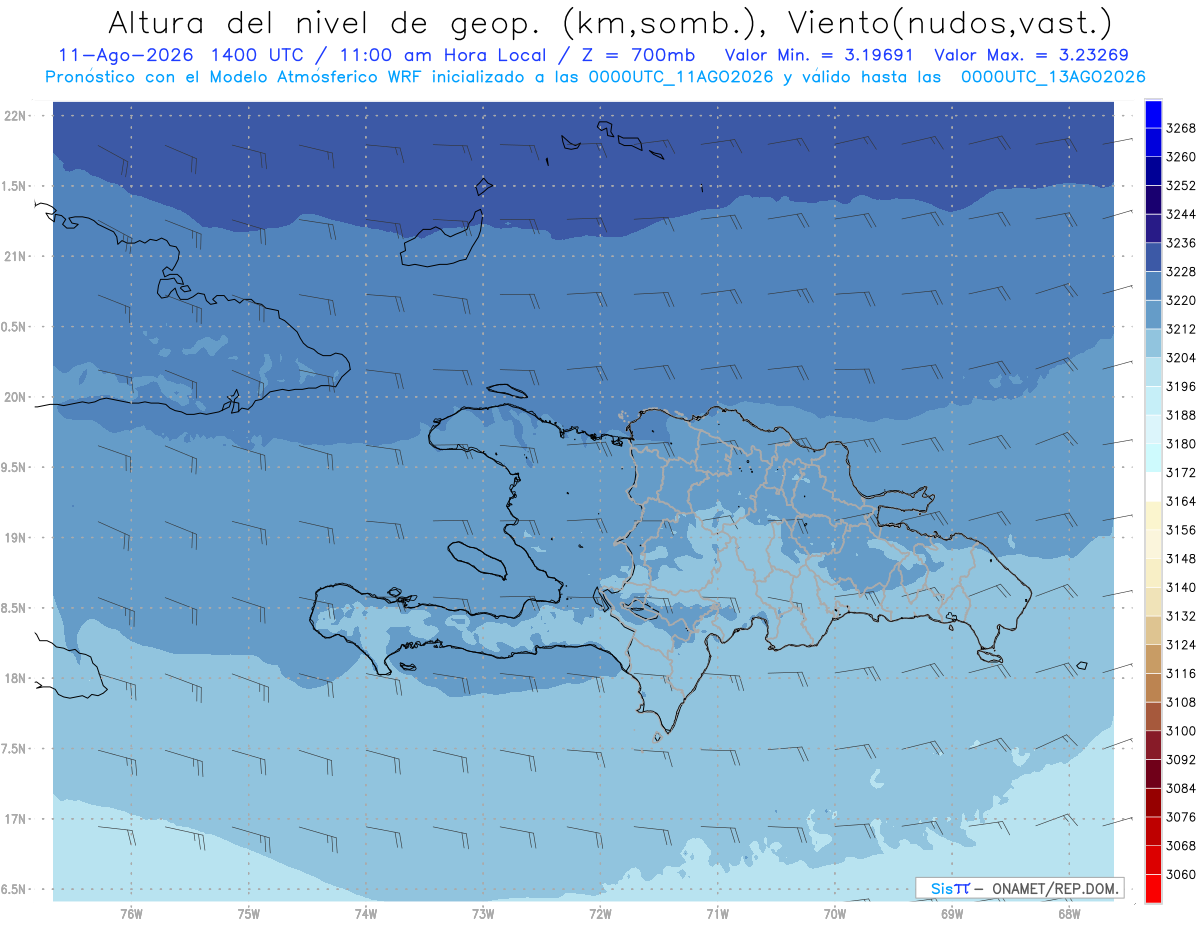Viewport: 1200px width, 927px height.
Task: Click the '20N' latitude label
Action: click(x=16, y=397)
